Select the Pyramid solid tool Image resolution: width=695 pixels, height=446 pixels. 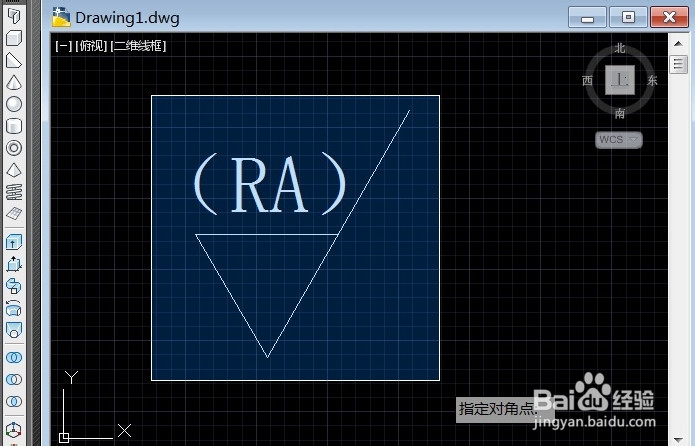(14, 170)
